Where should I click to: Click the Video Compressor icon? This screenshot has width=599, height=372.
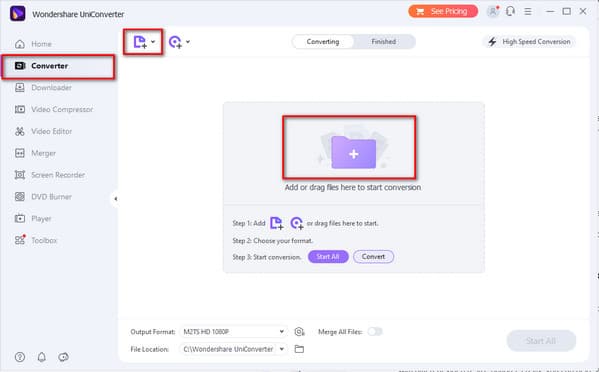pyautogui.click(x=20, y=110)
